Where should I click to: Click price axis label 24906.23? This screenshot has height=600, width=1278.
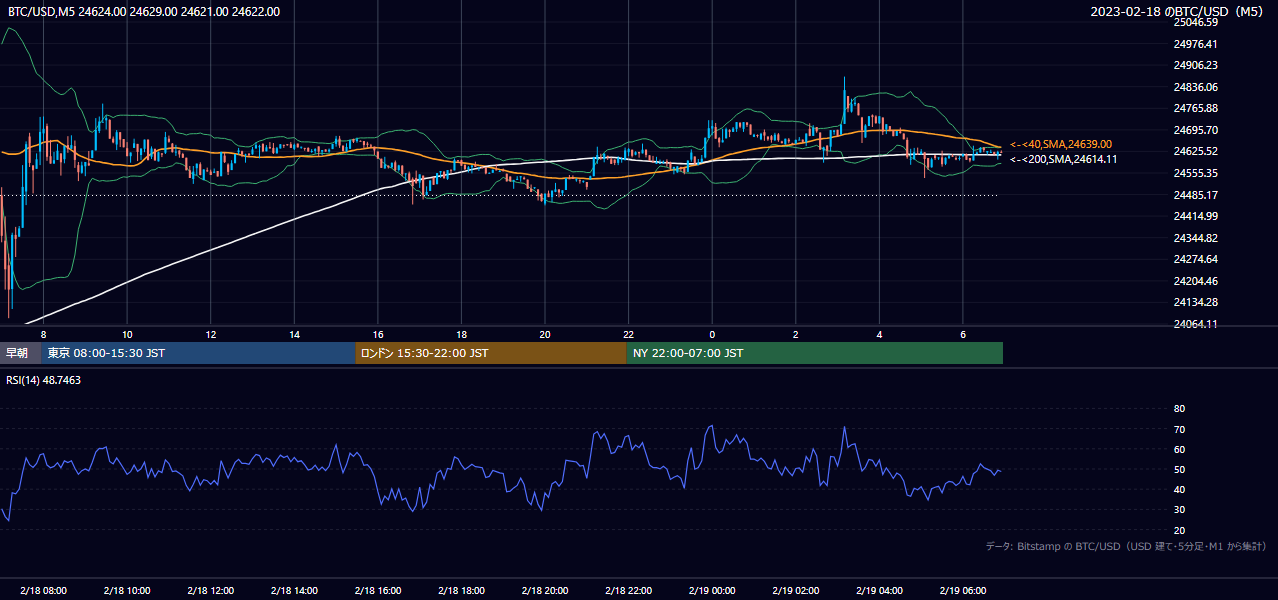pyautogui.click(x=1196, y=65)
